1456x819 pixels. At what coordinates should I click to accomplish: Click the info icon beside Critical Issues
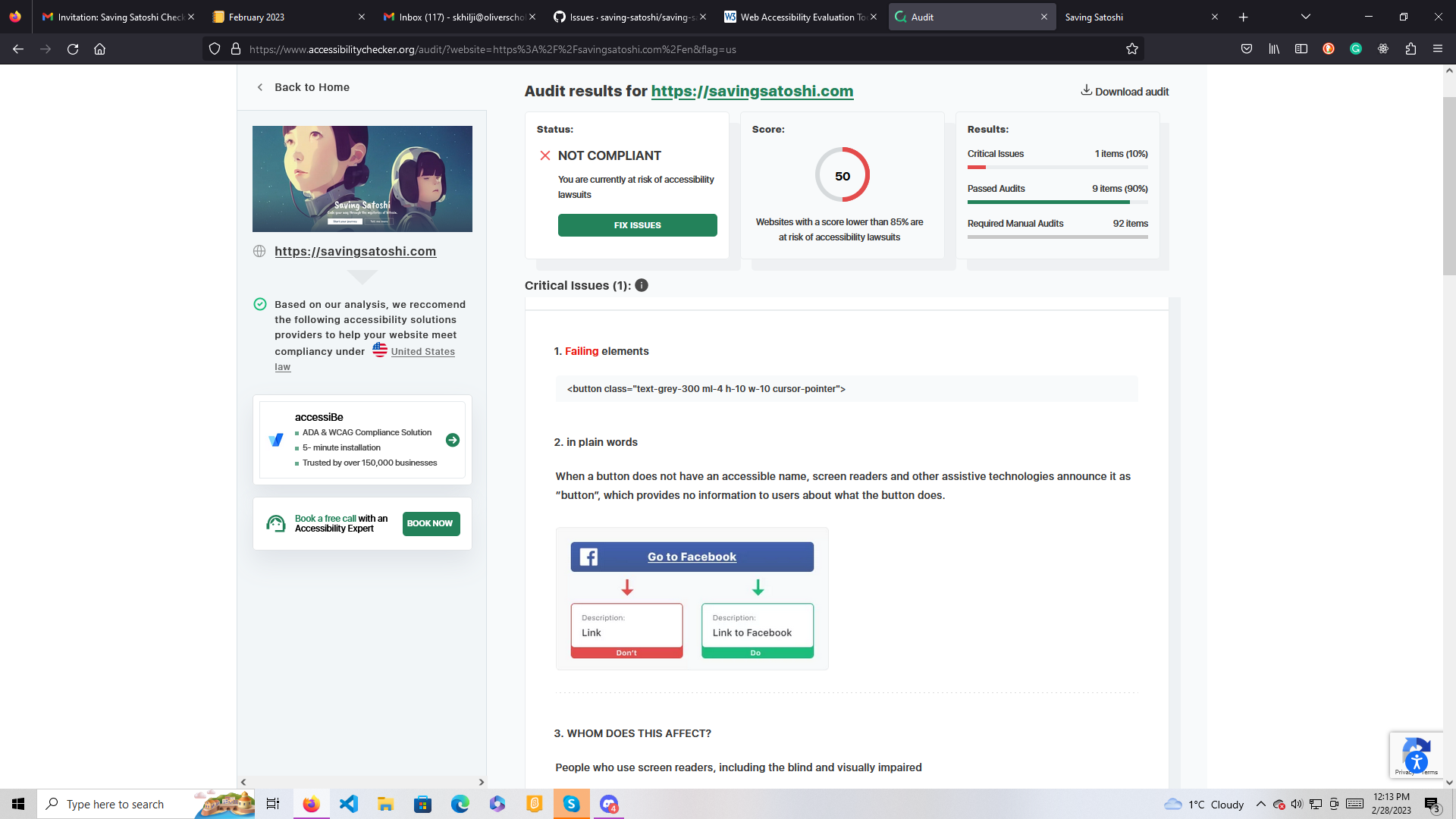click(641, 286)
